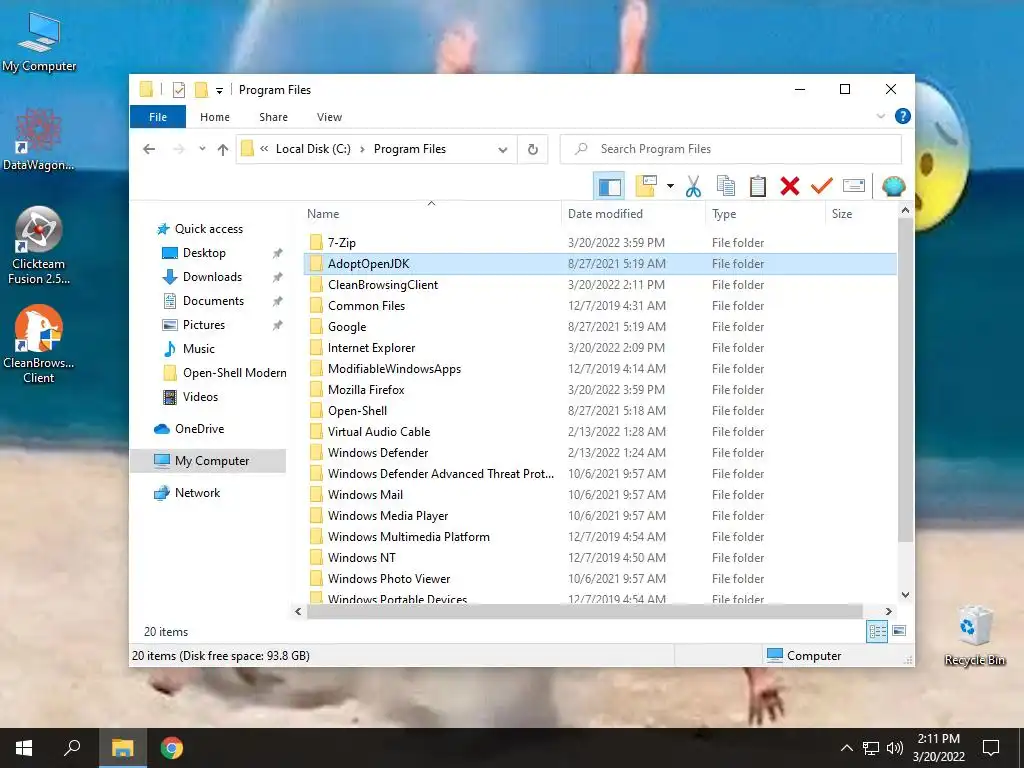1024x768 pixels.
Task: Switch to the View ribbon tab
Action: [329, 117]
